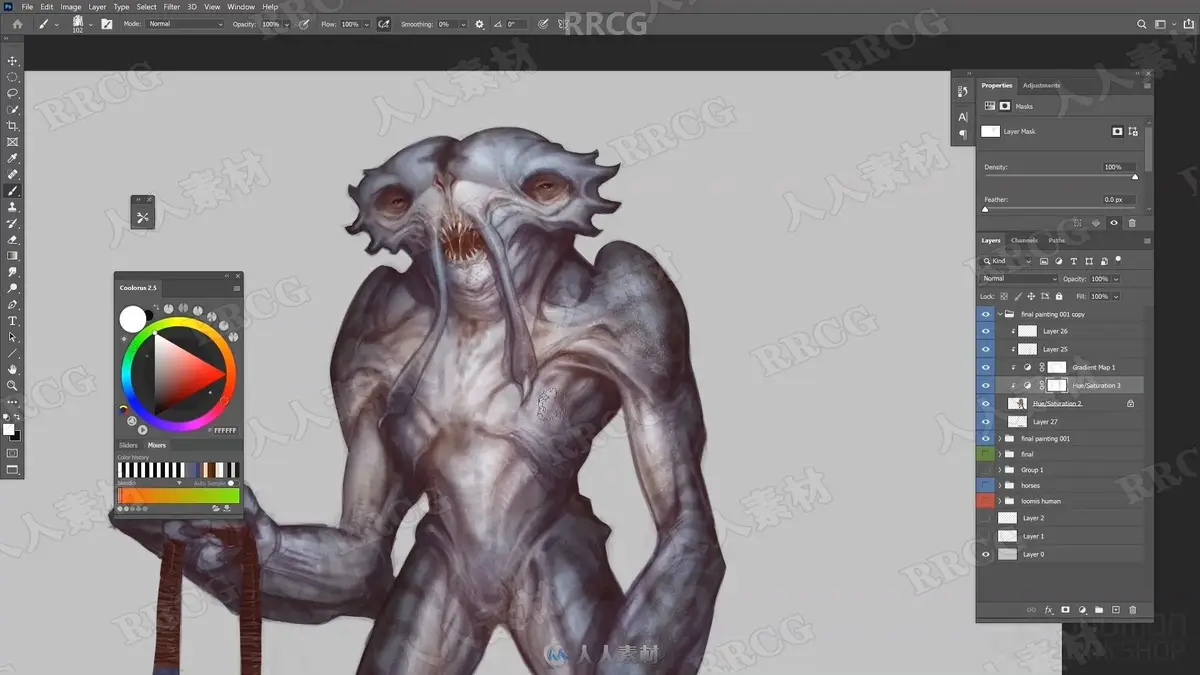Open the Image menu
This screenshot has height=675, width=1200.
point(71,6)
